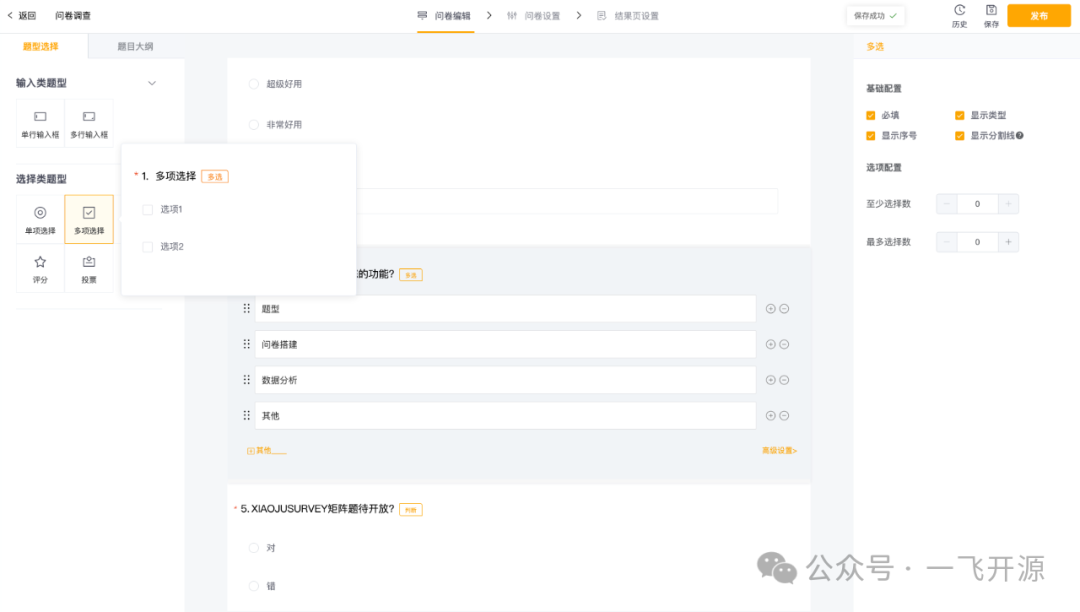This screenshot has height=612, width=1080.
Task: Click the 多项选择 preview title
Action: [176, 176]
